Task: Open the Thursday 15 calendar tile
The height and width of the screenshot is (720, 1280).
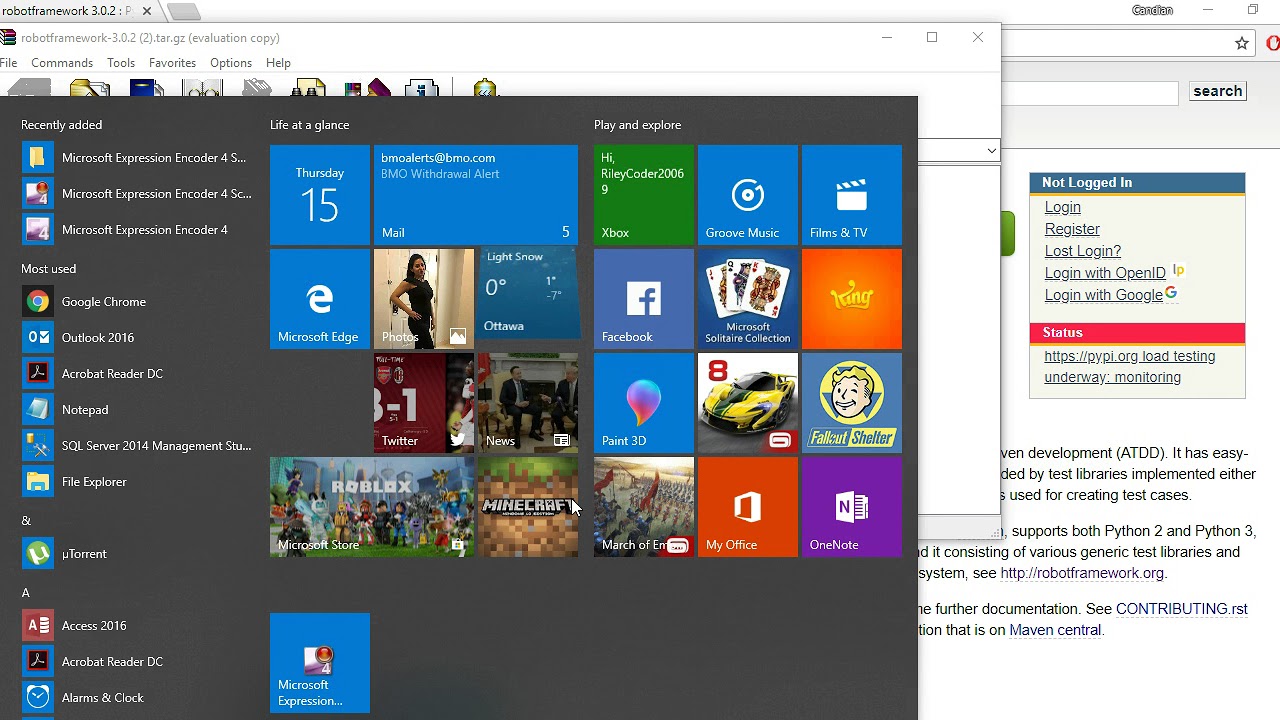Action: (320, 195)
